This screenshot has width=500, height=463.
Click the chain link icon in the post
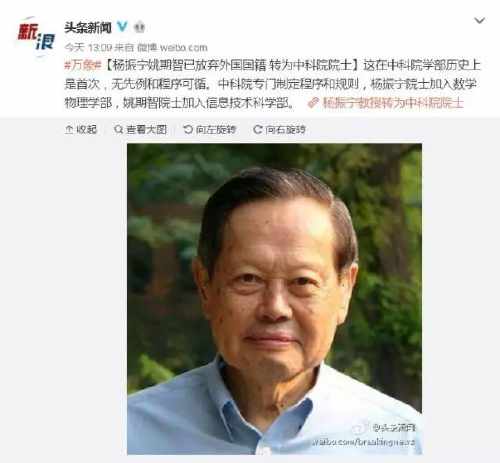click(313, 103)
